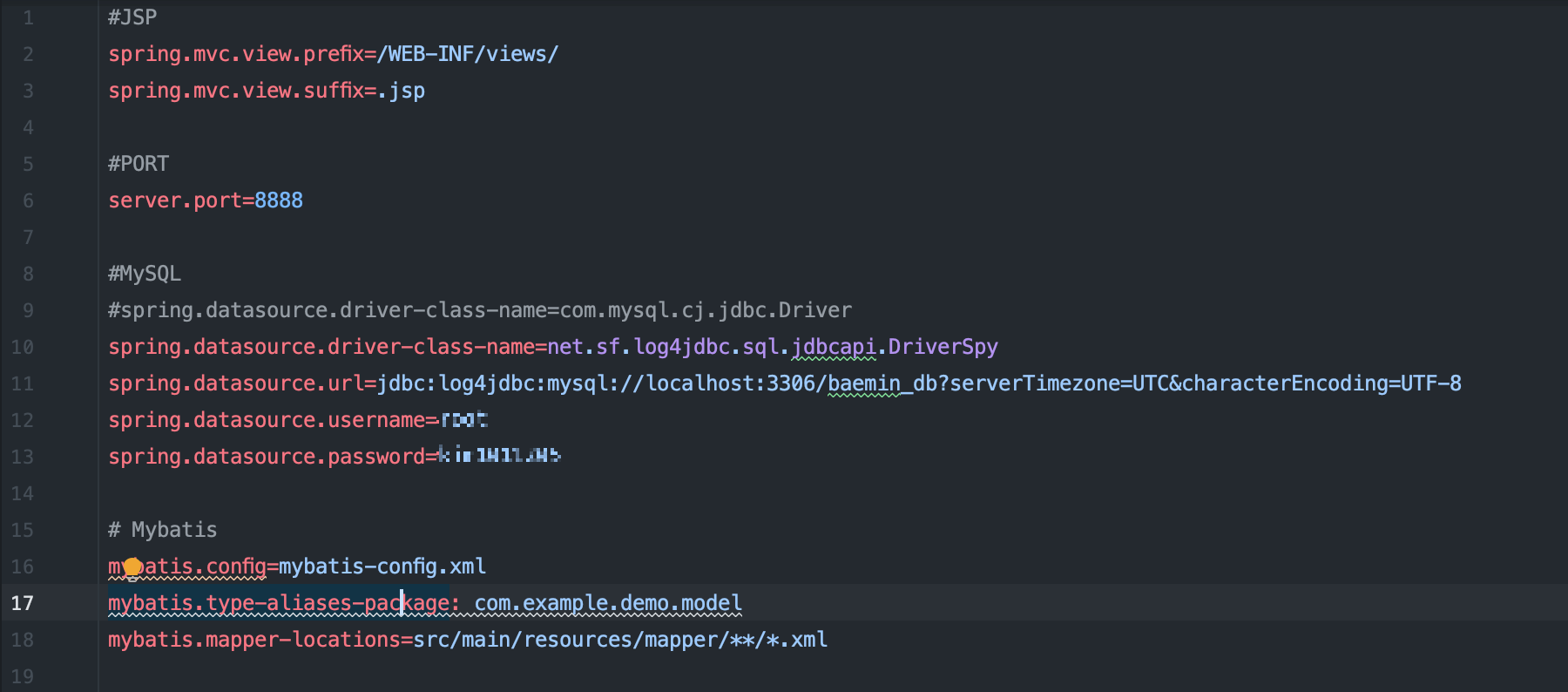Click the spring.mvc.view.suffix property key
The image size is (1568, 692).
[x=236, y=91]
